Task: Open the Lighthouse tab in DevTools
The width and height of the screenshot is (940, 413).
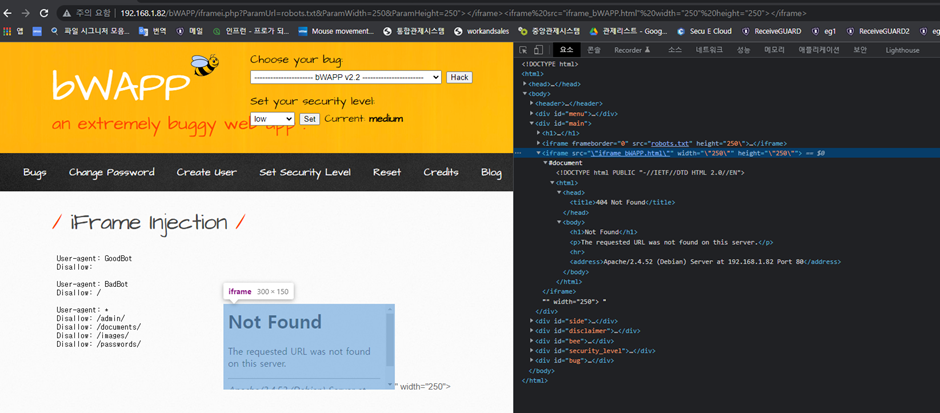Action: [902, 50]
